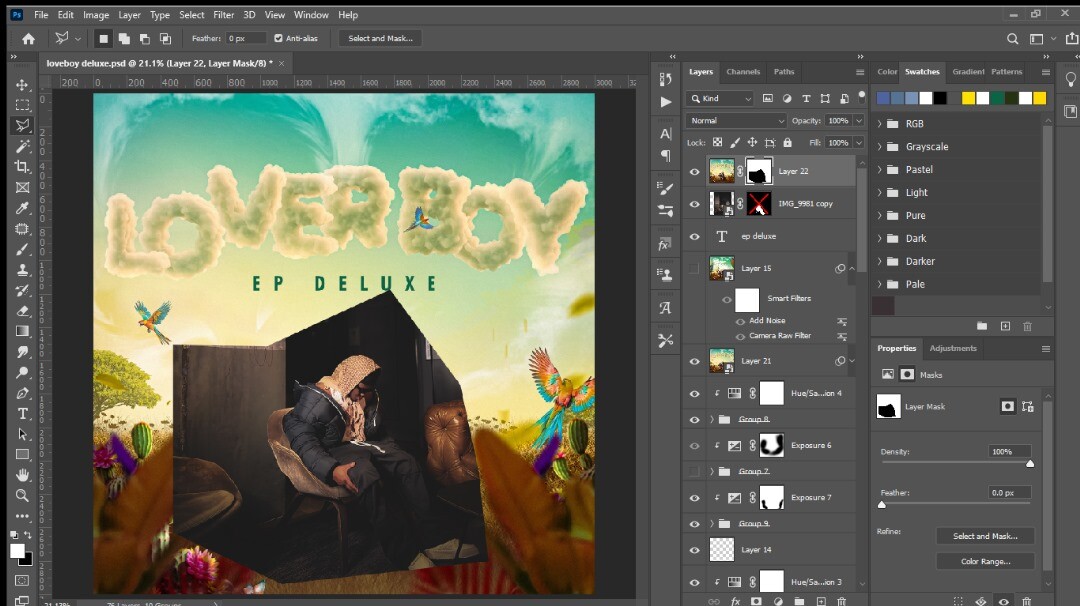Click the Character panel icon
This screenshot has width=1080, height=606.
665,134
